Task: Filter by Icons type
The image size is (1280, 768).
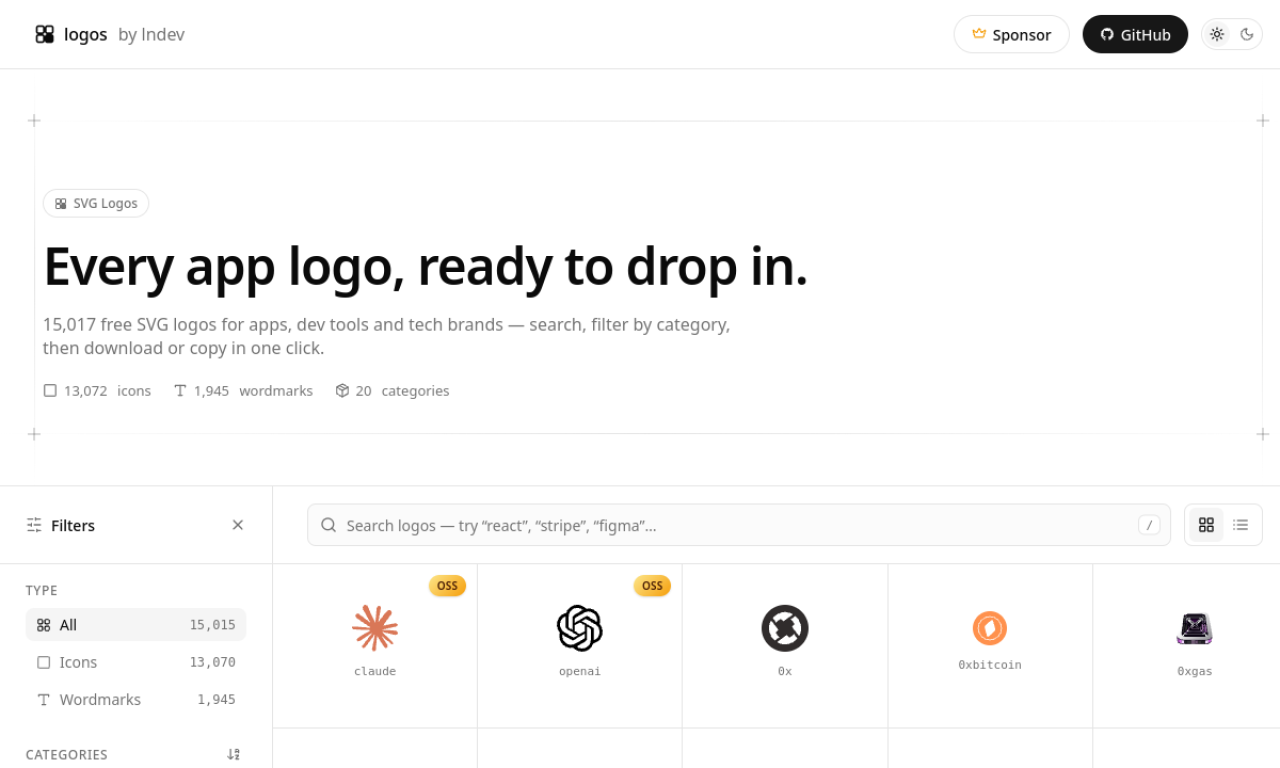Action: 136,662
